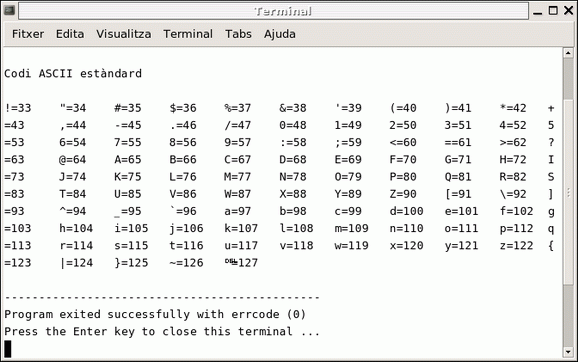
Task: Open the Ajuda help menu
Action: (279, 34)
